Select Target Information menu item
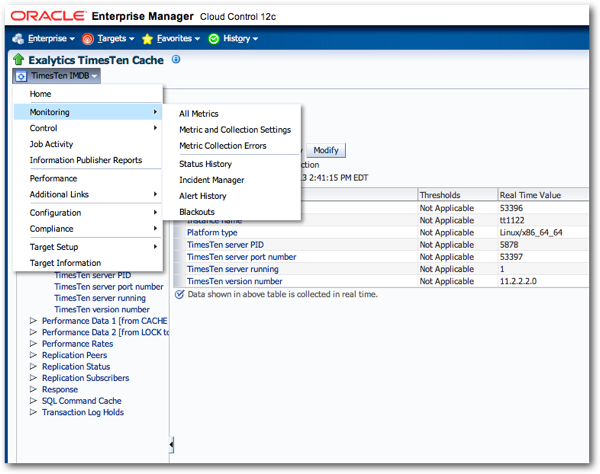 (x=88, y=263)
